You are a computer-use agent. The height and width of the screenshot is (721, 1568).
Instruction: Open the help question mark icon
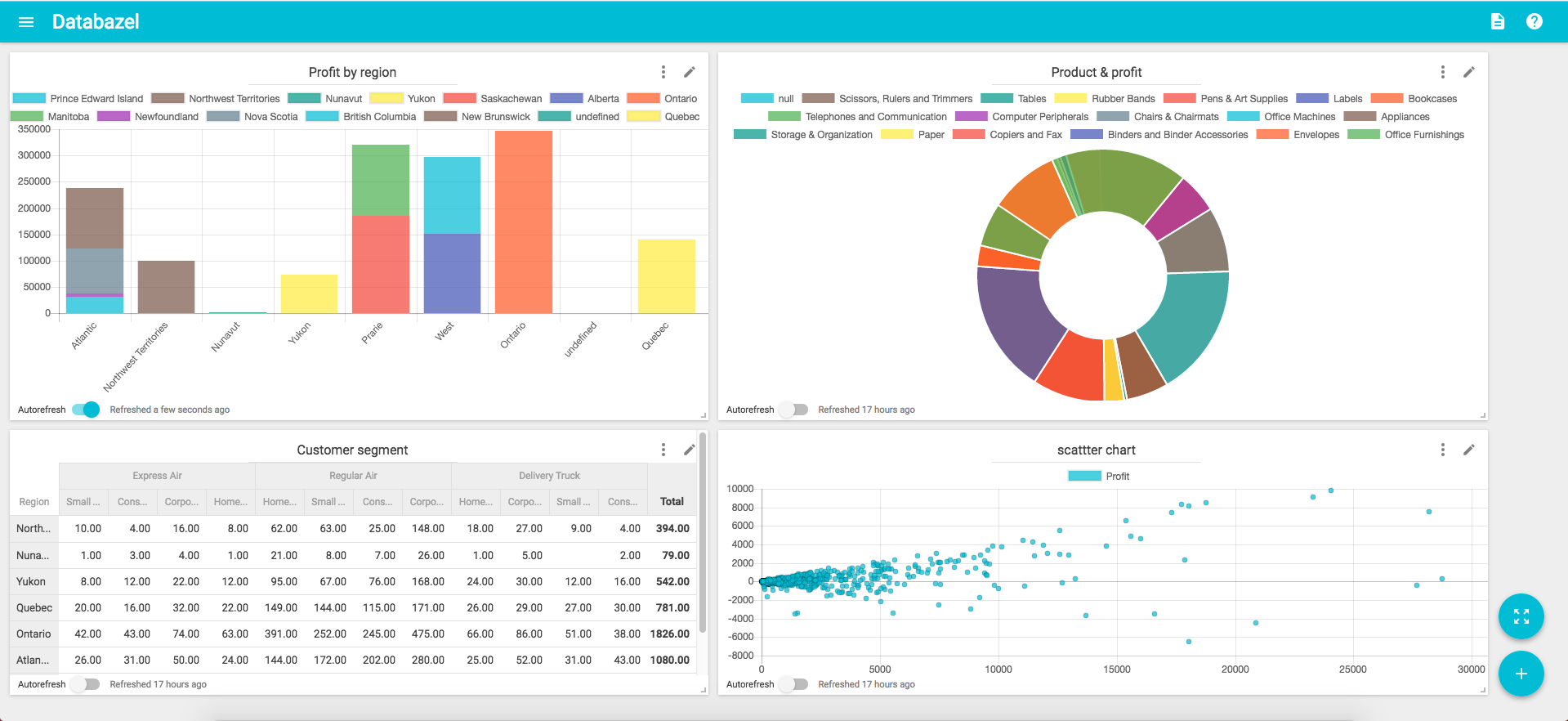[1534, 22]
